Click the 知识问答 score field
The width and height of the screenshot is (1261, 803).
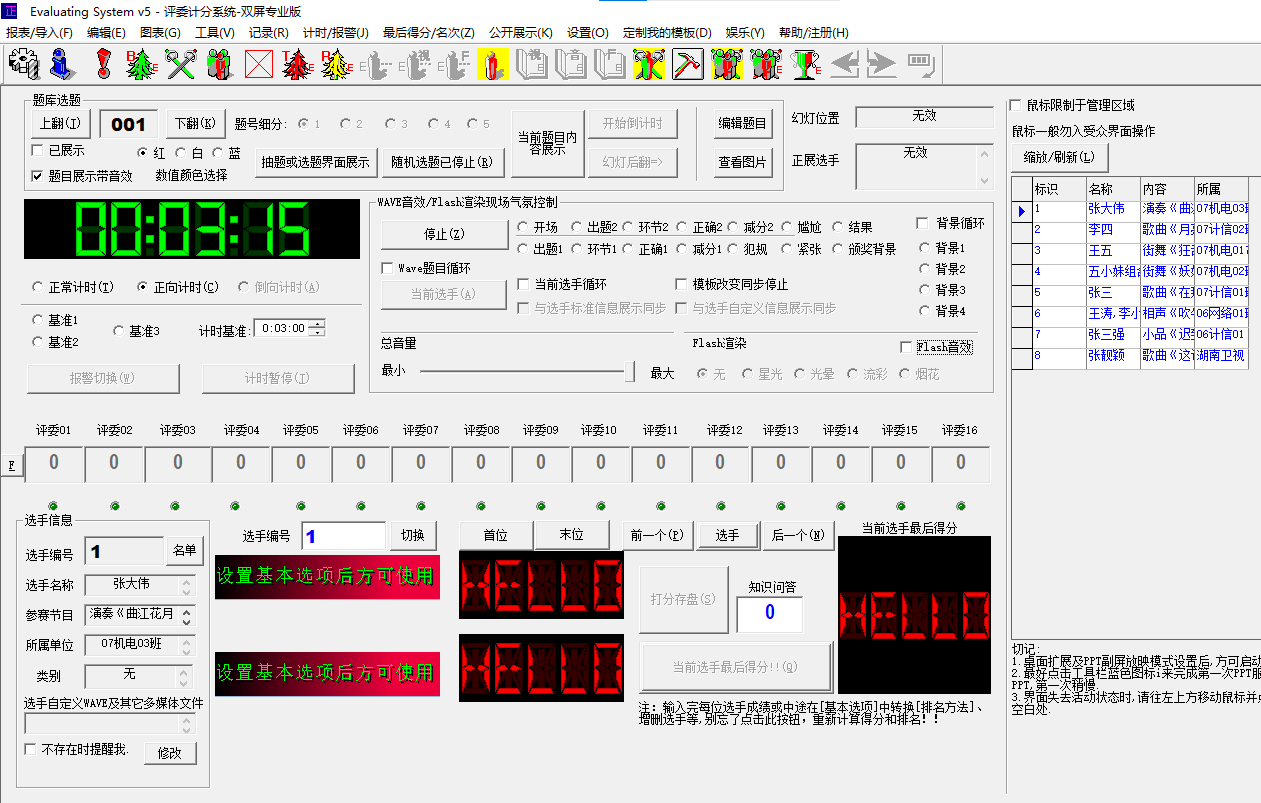pos(769,613)
